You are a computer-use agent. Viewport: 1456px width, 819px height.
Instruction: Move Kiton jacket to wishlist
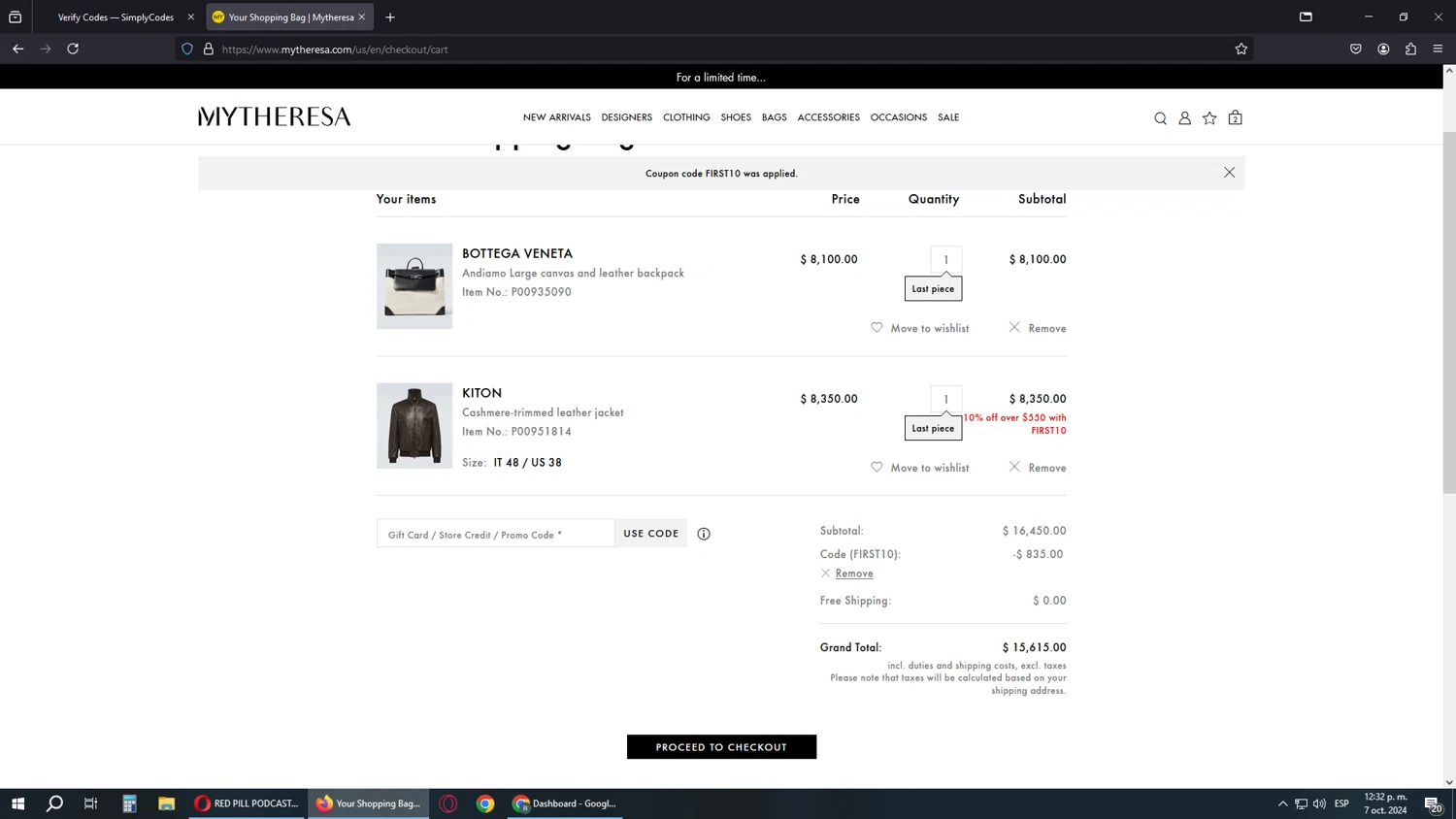(x=920, y=468)
